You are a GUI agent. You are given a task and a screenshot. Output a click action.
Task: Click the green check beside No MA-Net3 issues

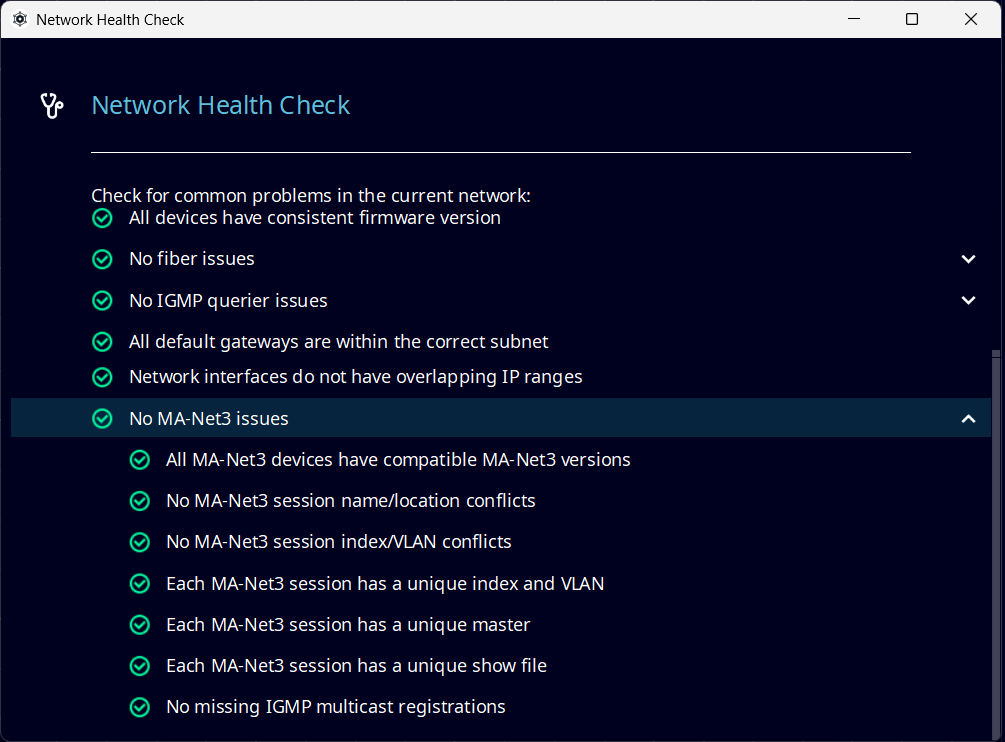pos(102,419)
